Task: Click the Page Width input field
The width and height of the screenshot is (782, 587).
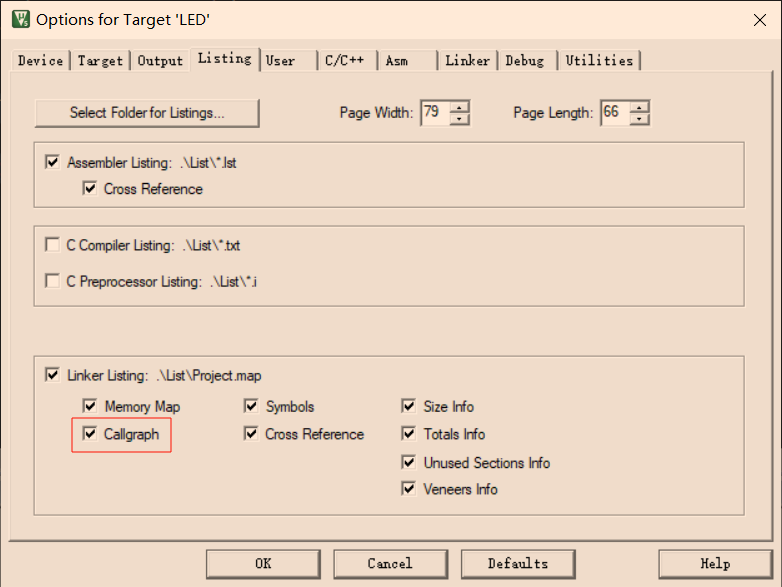Action: click(435, 112)
